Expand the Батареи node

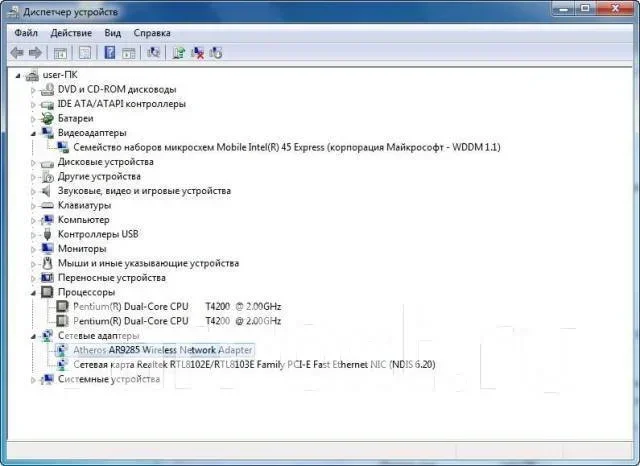pyautogui.click(x=33, y=119)
